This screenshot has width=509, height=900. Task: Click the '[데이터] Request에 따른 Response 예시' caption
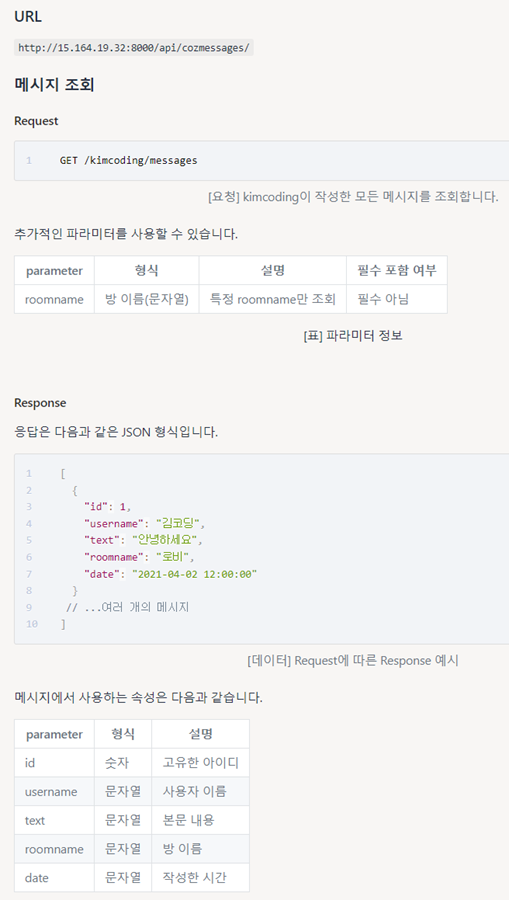pyautogui.click(x=353, y=661)
